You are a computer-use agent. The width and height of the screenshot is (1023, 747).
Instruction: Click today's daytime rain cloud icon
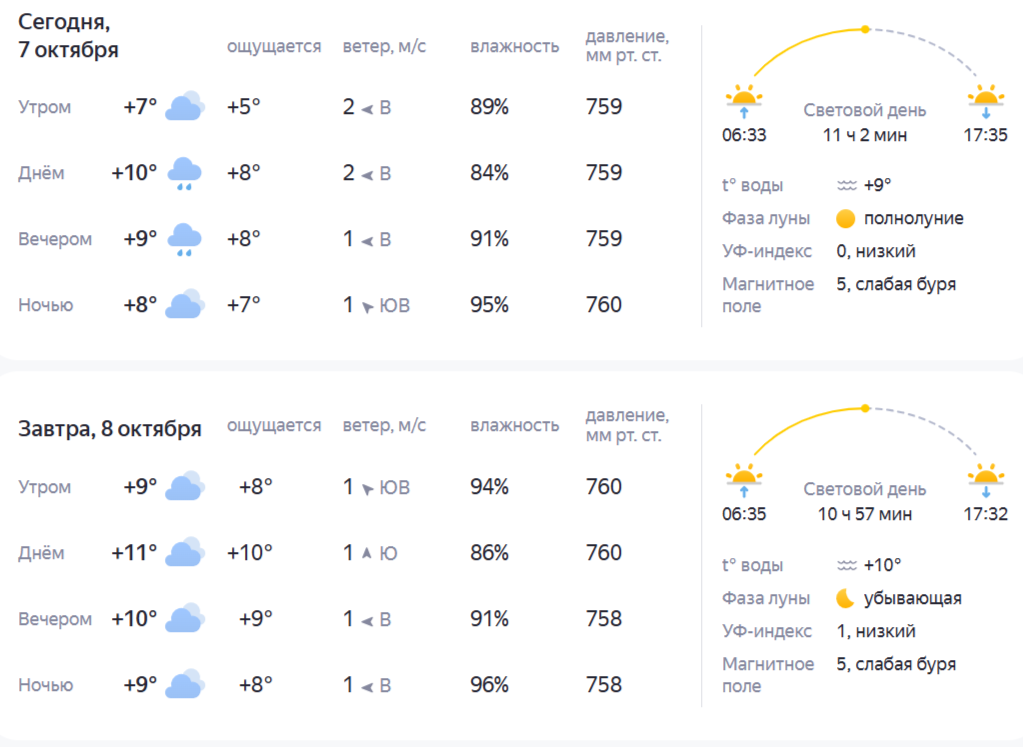185,173
